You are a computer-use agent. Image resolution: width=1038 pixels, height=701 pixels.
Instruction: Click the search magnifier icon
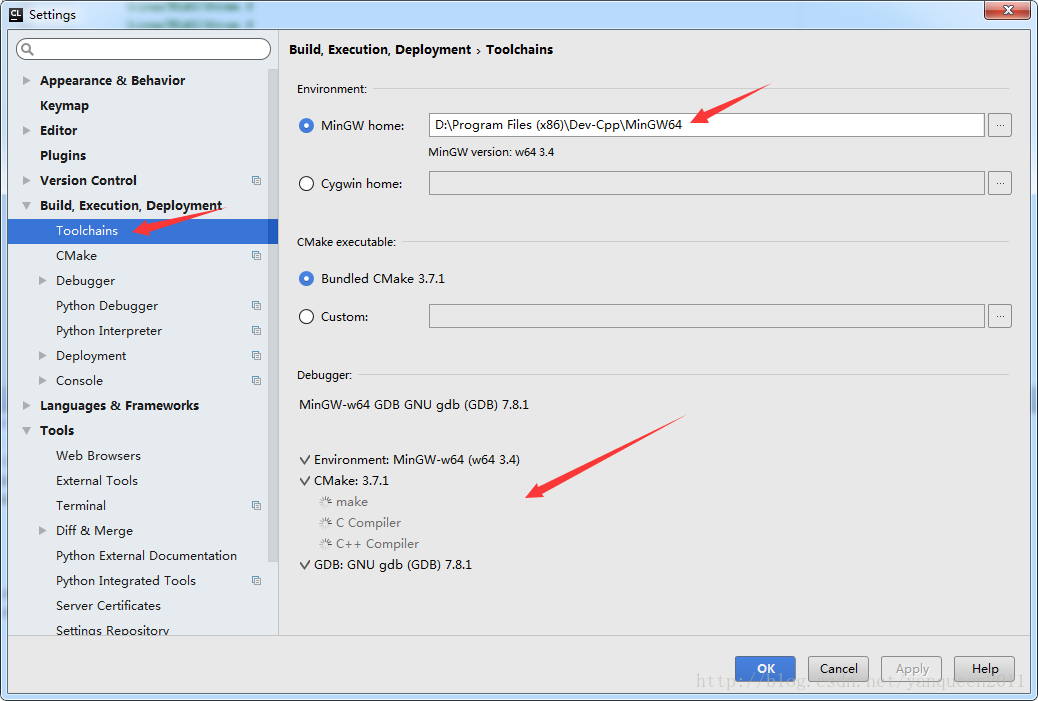point(27,49)
